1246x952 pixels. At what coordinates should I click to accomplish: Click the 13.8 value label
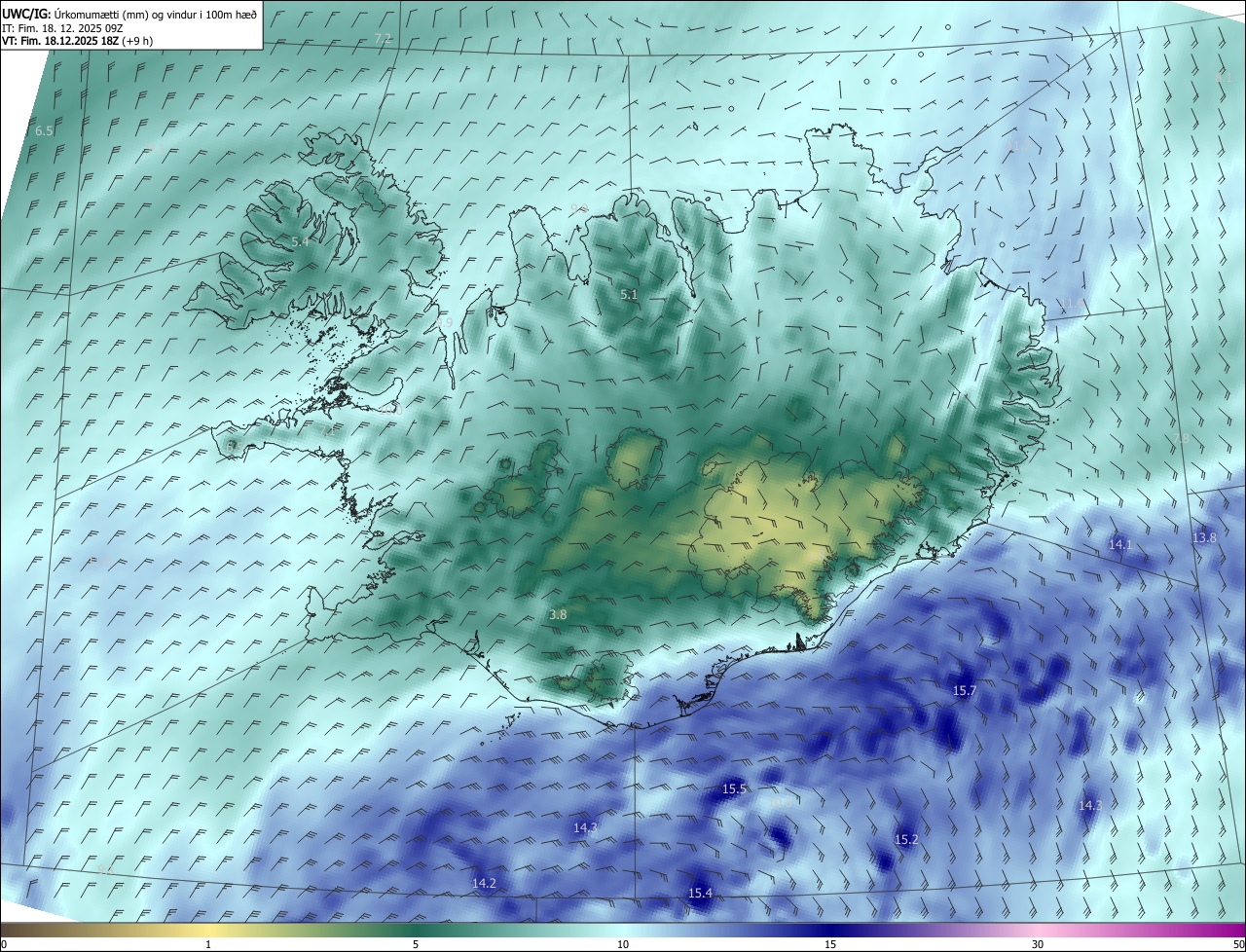[1204, 537]
